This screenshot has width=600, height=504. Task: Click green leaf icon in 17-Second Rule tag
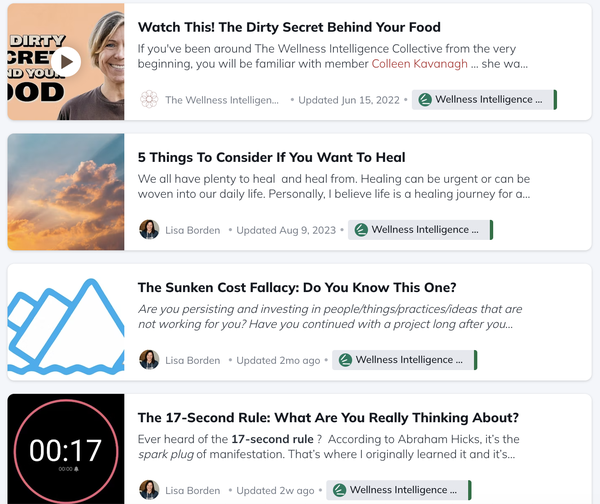click(x=339, y=490)
